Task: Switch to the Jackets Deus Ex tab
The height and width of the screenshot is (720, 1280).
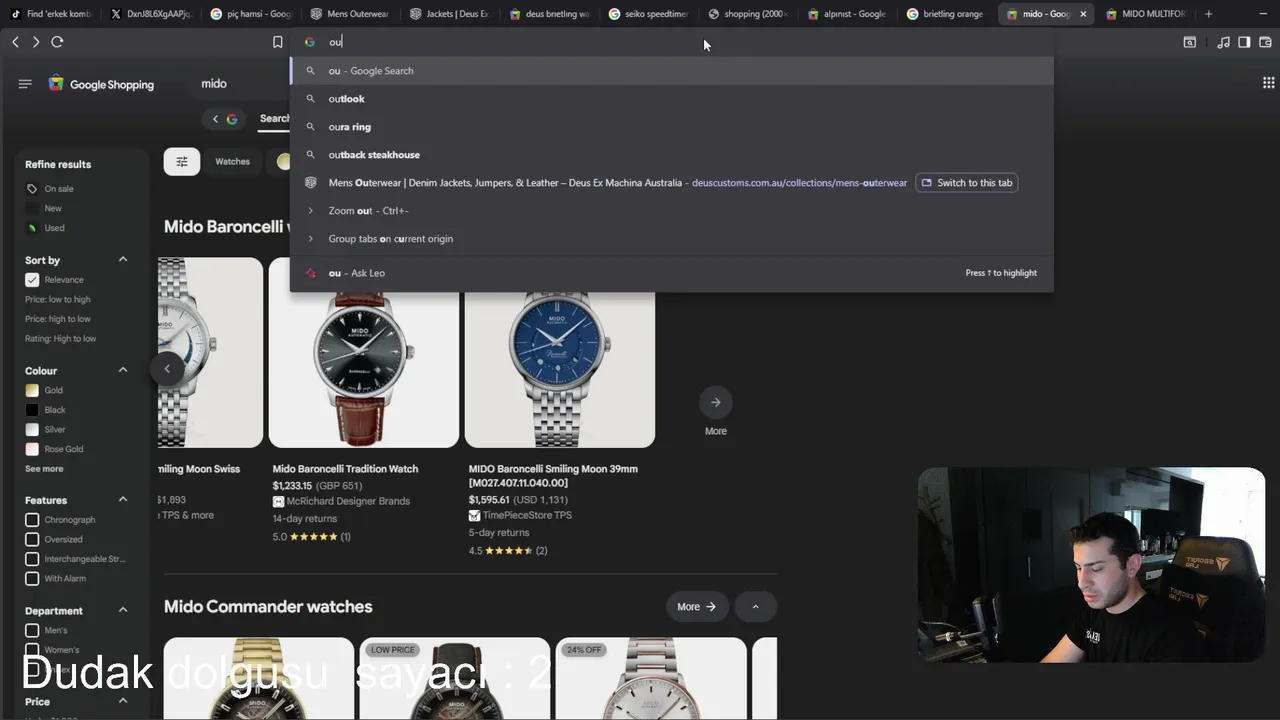Action: (450, 14)
